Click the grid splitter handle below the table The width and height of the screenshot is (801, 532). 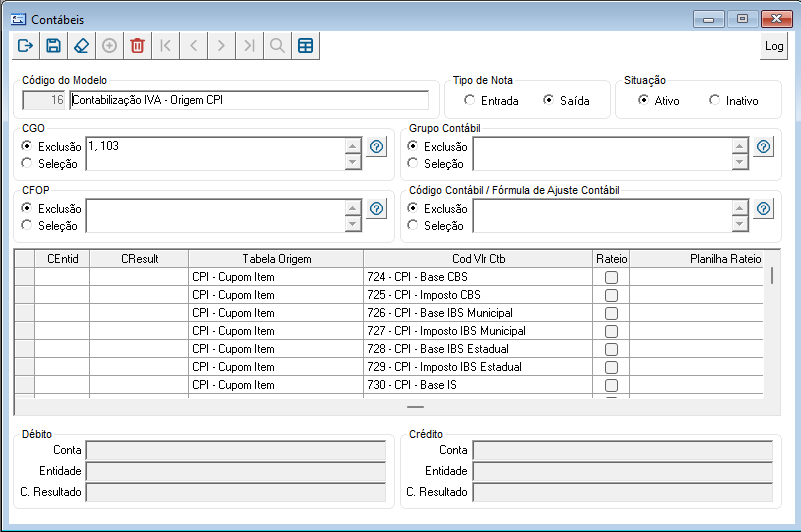[415, 407]
